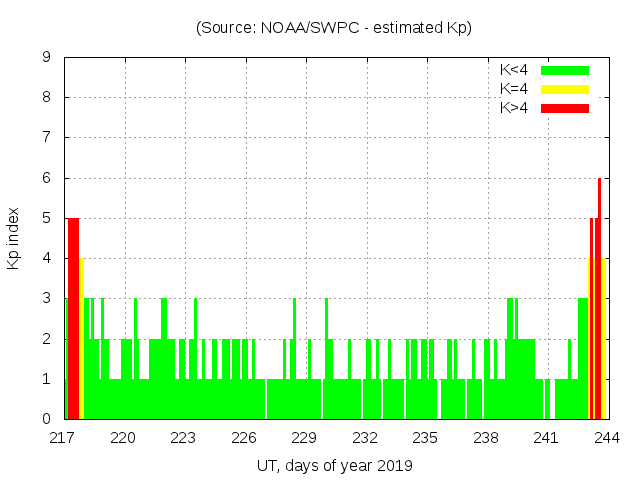Click the green K<4 legend swatch

[x=565, y=70]
